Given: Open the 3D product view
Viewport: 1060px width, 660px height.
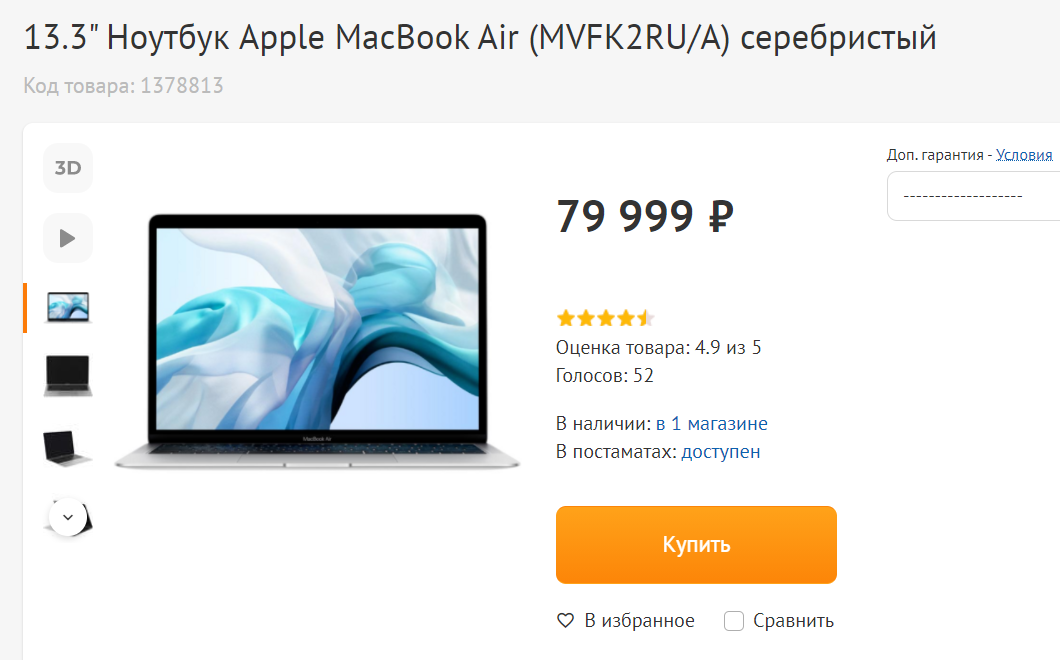Looking at the screenshot, I should point(68,168).
